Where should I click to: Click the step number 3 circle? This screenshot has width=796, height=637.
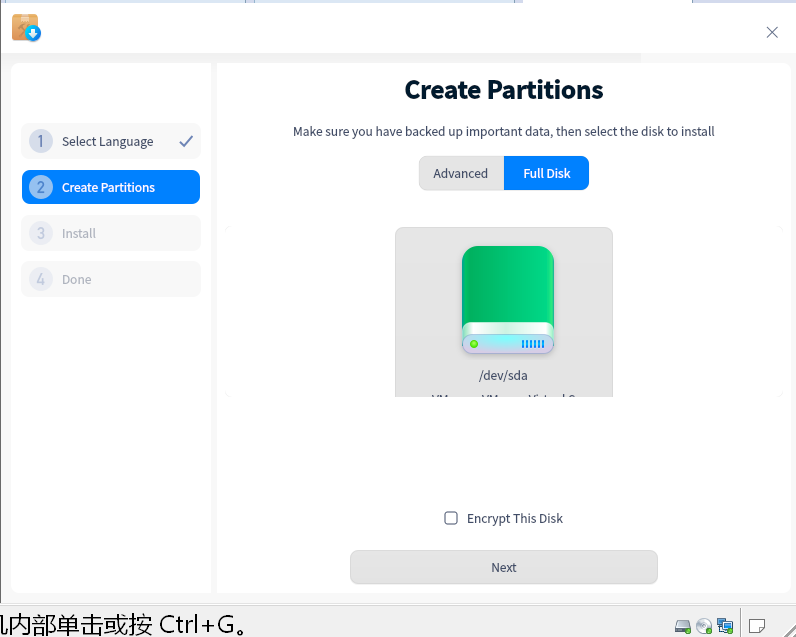pos(41,233)
